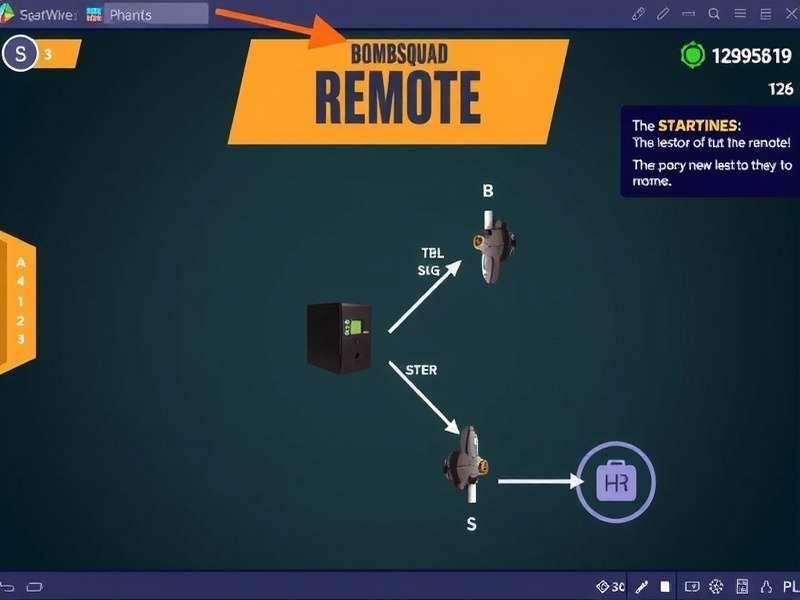
Task: Click the flask icon in the bottom bar
Action: pos(766,587)
